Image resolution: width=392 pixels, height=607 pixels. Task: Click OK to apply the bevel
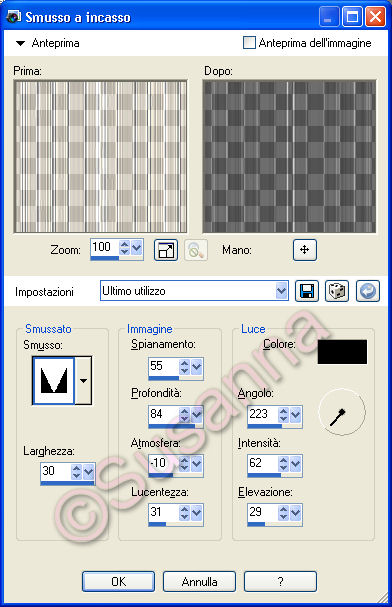[118, 581]
